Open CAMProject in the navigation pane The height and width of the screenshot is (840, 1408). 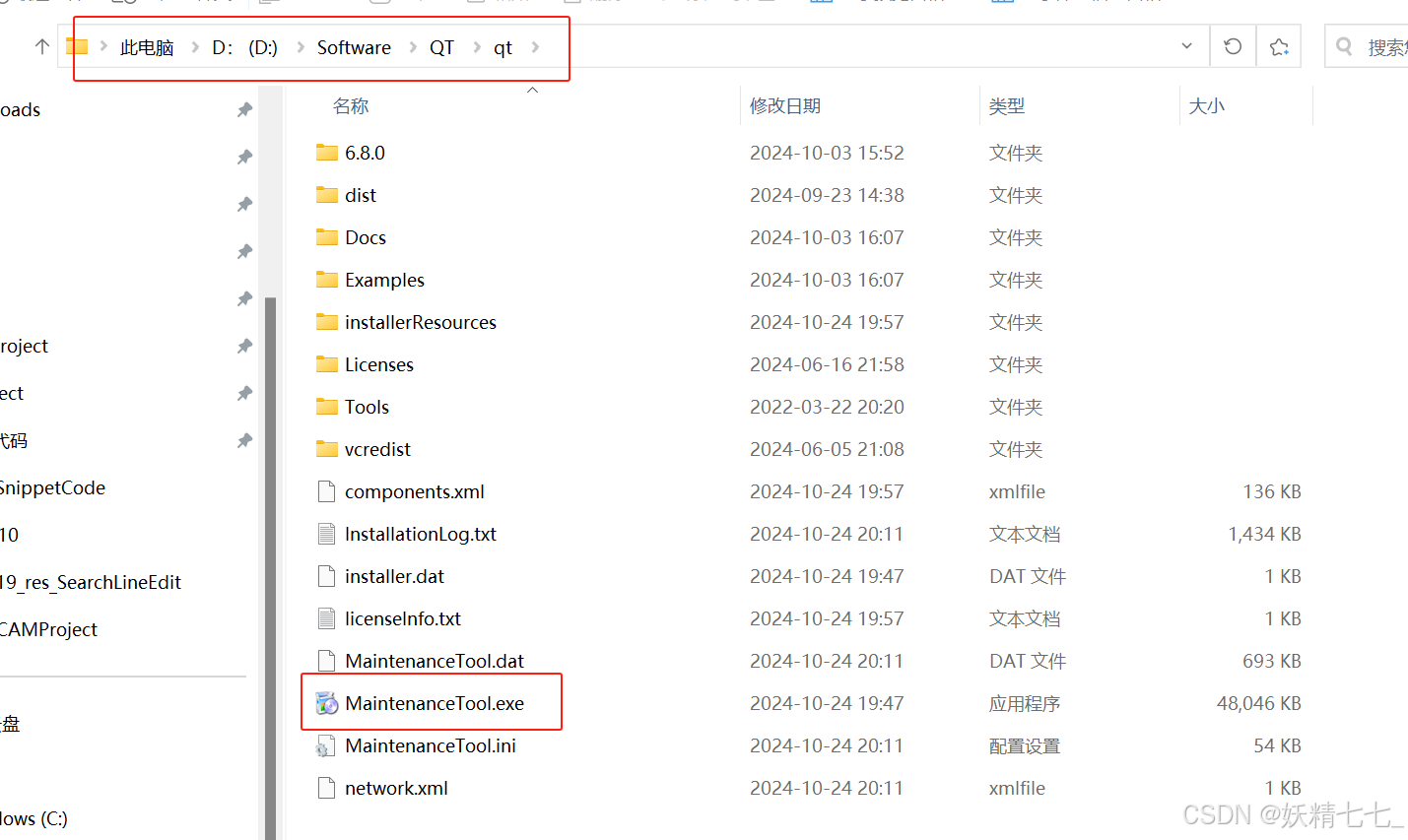click(x=48, y=629)
